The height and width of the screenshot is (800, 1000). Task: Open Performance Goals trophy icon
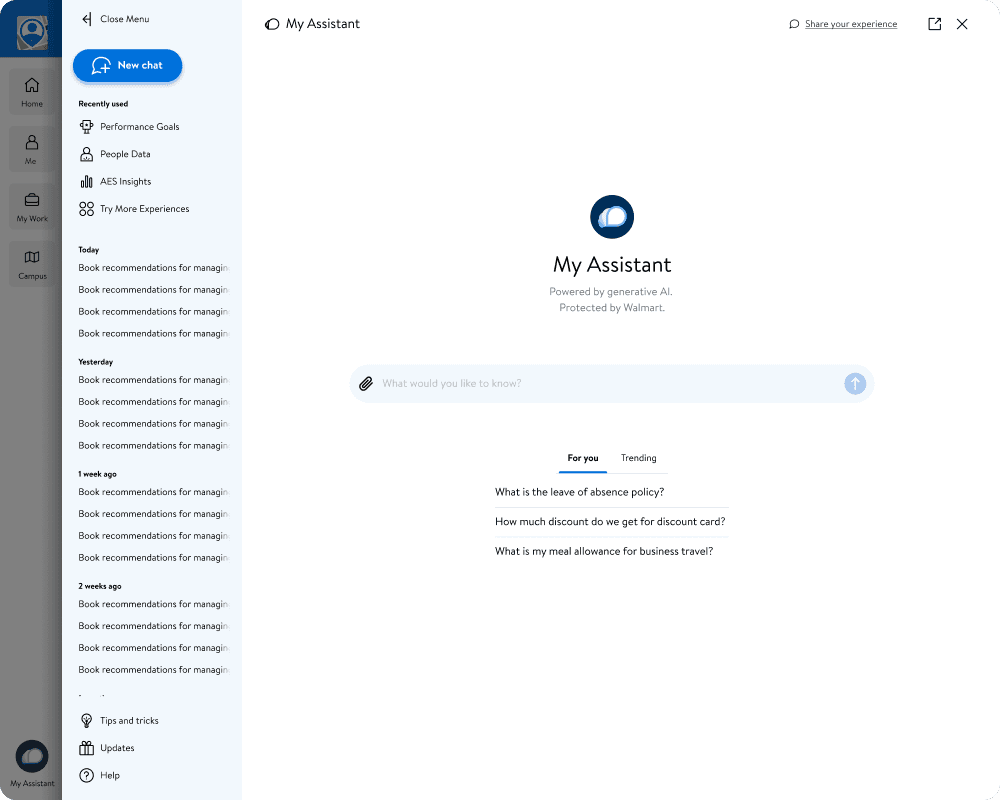coord(86,126)
